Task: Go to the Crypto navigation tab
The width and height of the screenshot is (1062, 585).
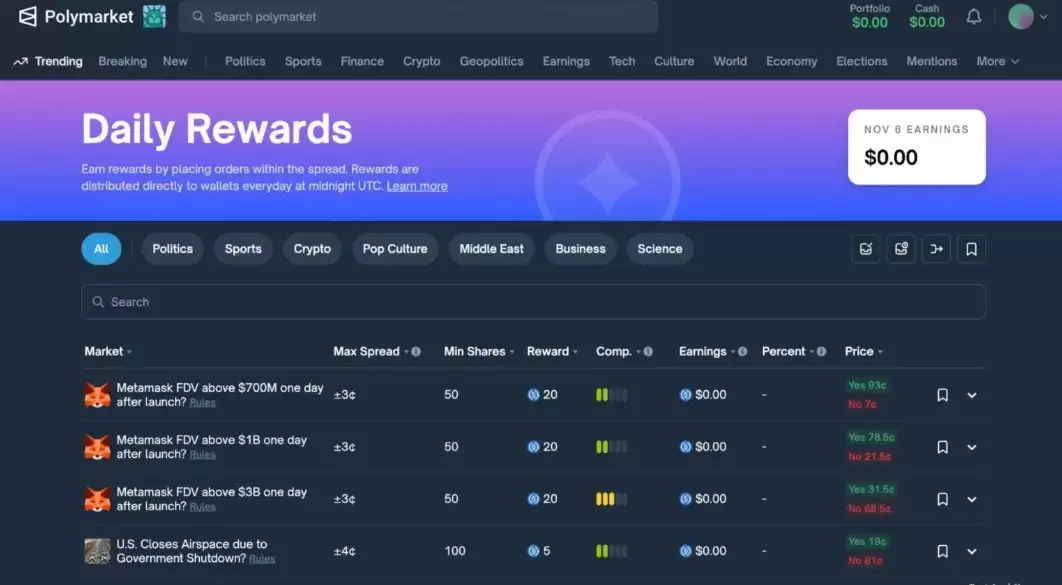Action: (421, 61)
